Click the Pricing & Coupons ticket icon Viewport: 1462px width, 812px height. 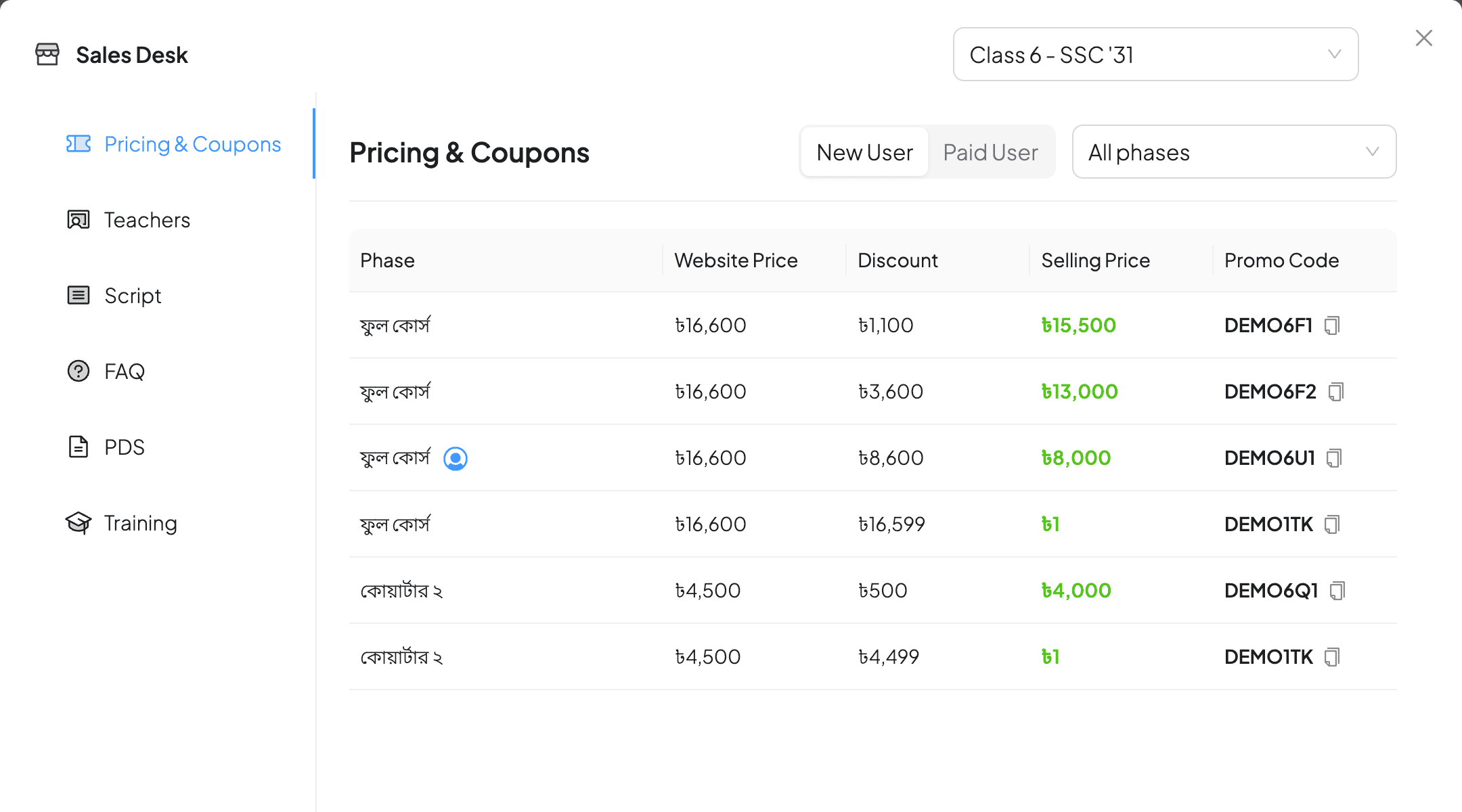[x=79, y=143]
